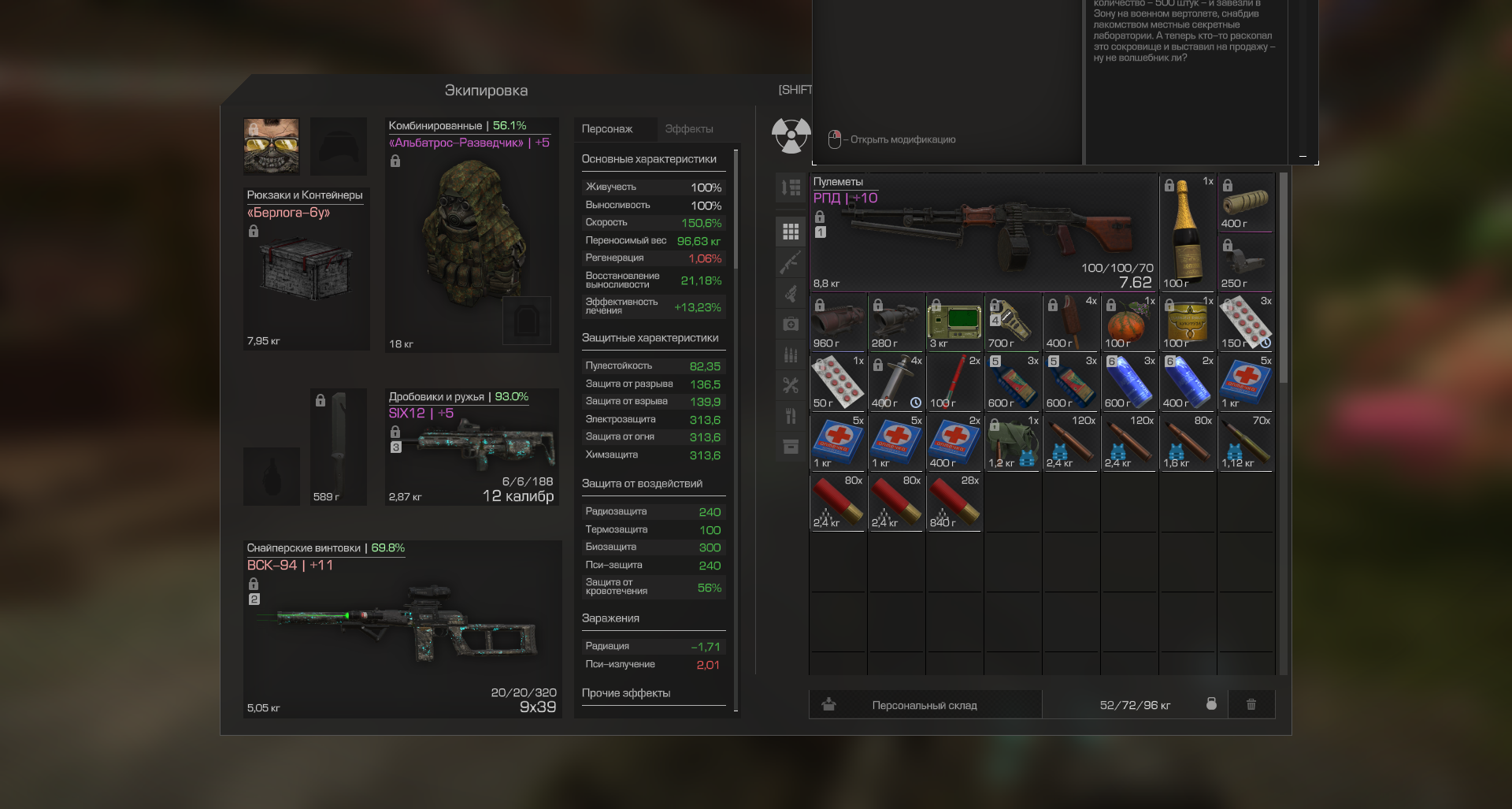Select the medkit stack 2x 400 г

(x=954, y=443)
